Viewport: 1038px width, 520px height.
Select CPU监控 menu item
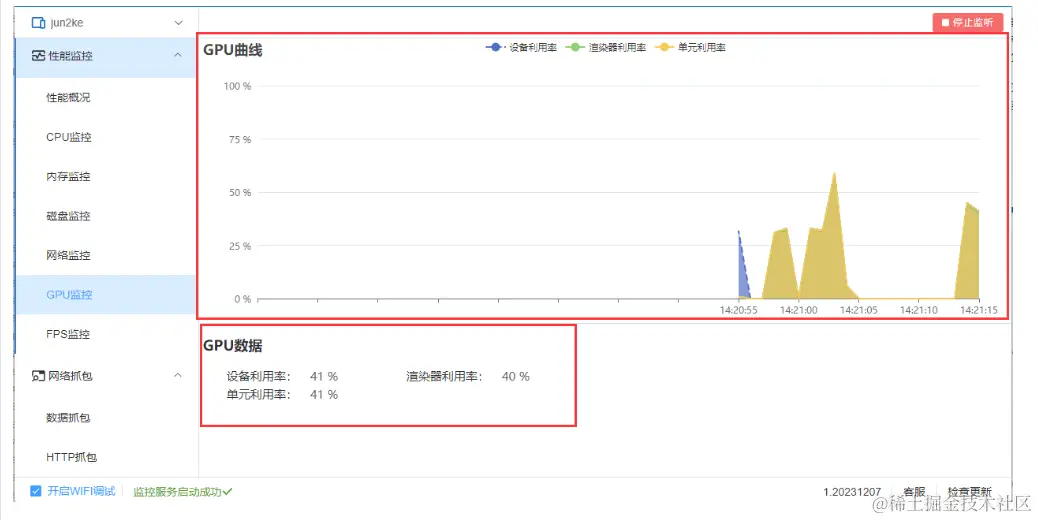click(69, 138)
